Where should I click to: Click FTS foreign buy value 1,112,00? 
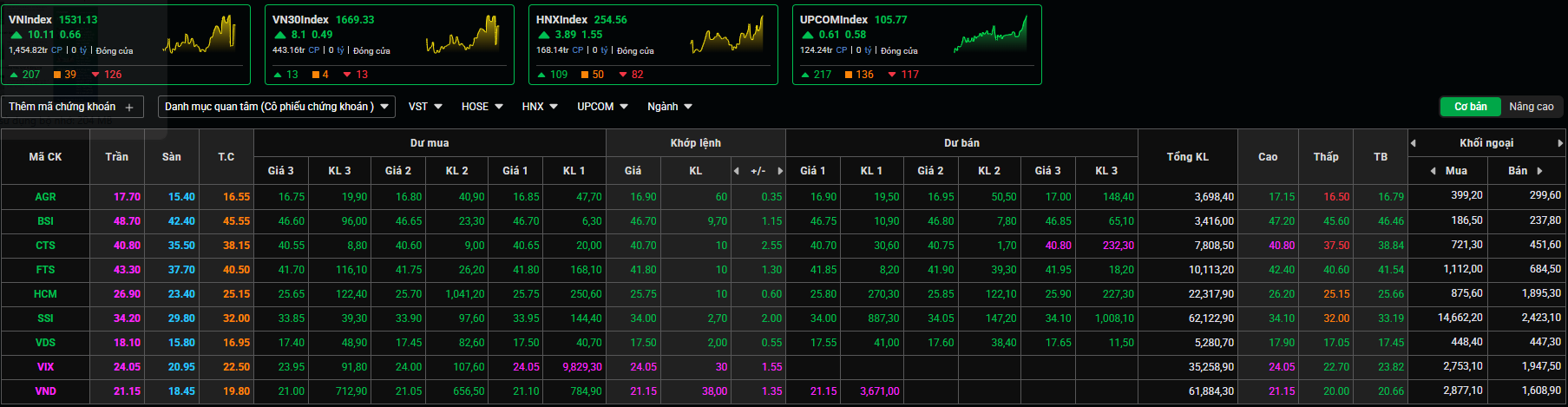coord(1463,270)
